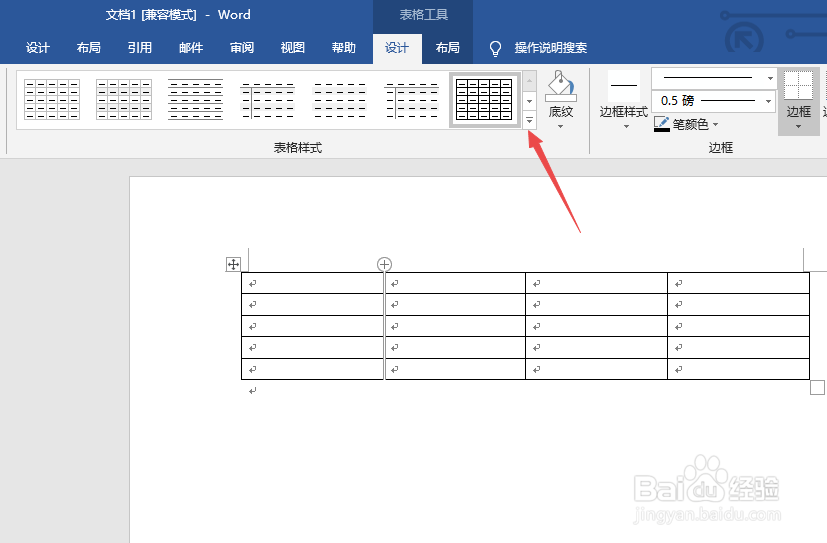Open the 笔颜色 pen color dropdown arrow
This screenshot has height=543, width=827.
click(x=716, y=124)
